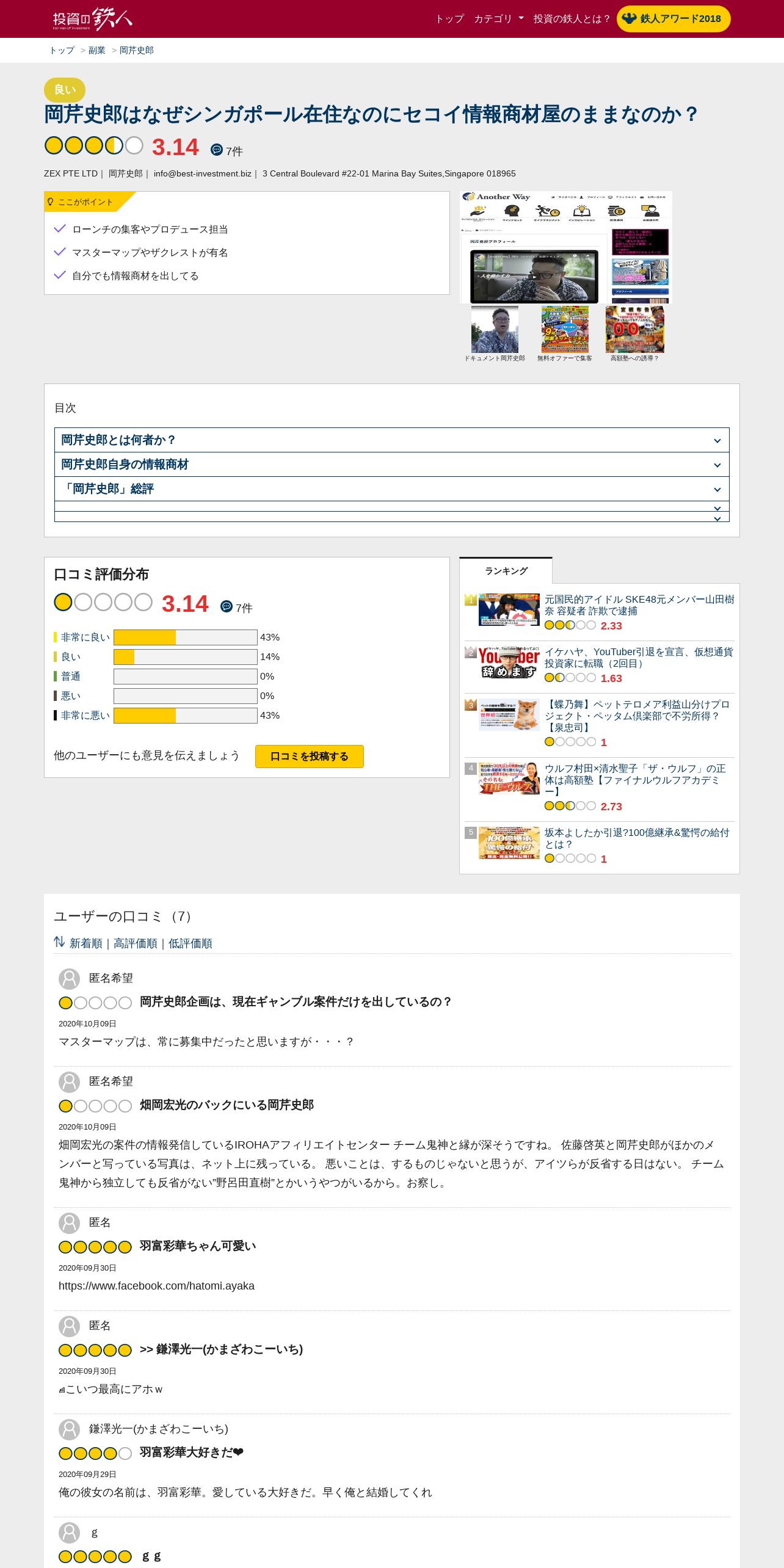
Task: Click the facebook.com/hatomi.ayaka URL text
Action: (156, 1286)
